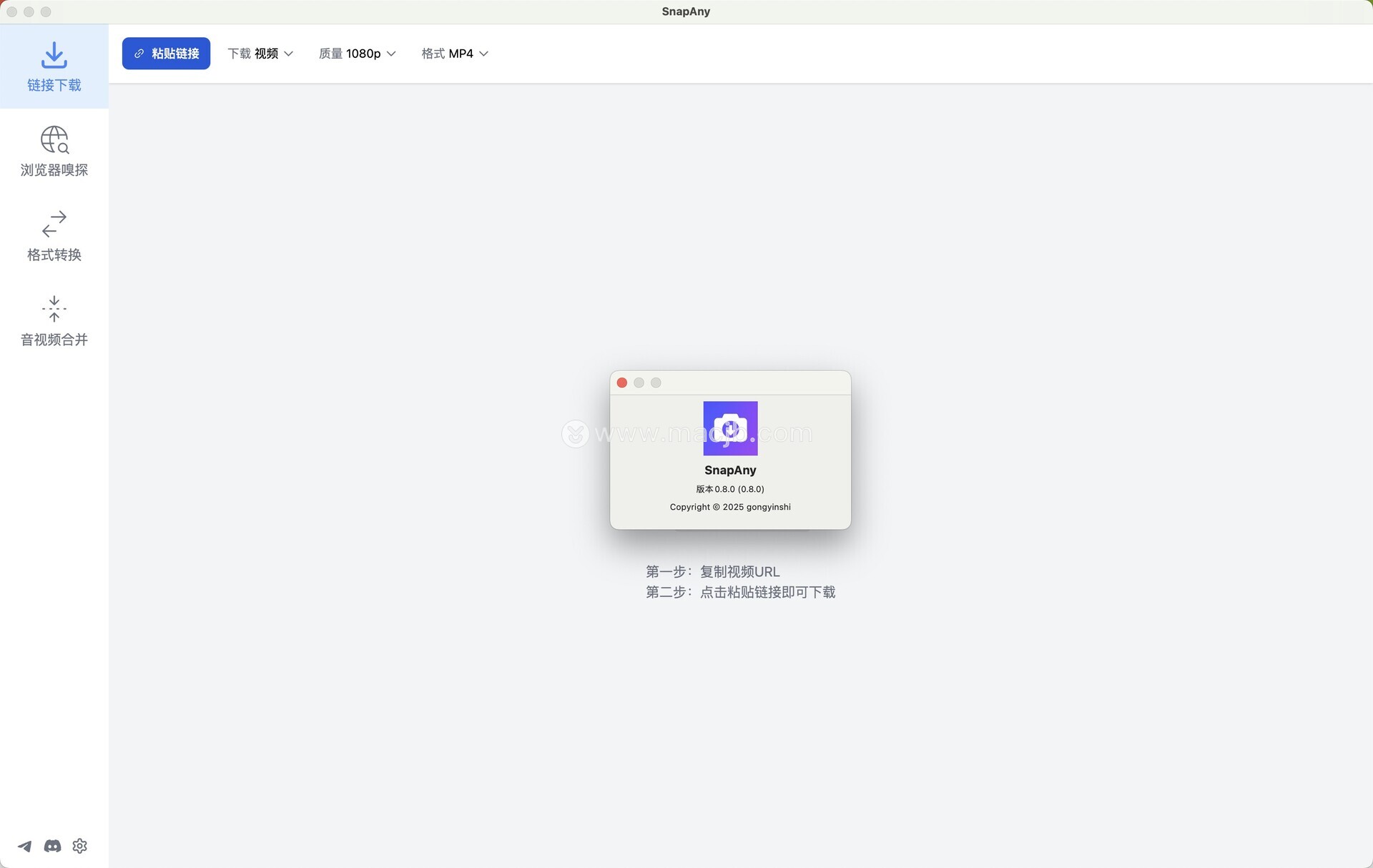Open the 格式 MP4 format dropdown

coord(455,54)
